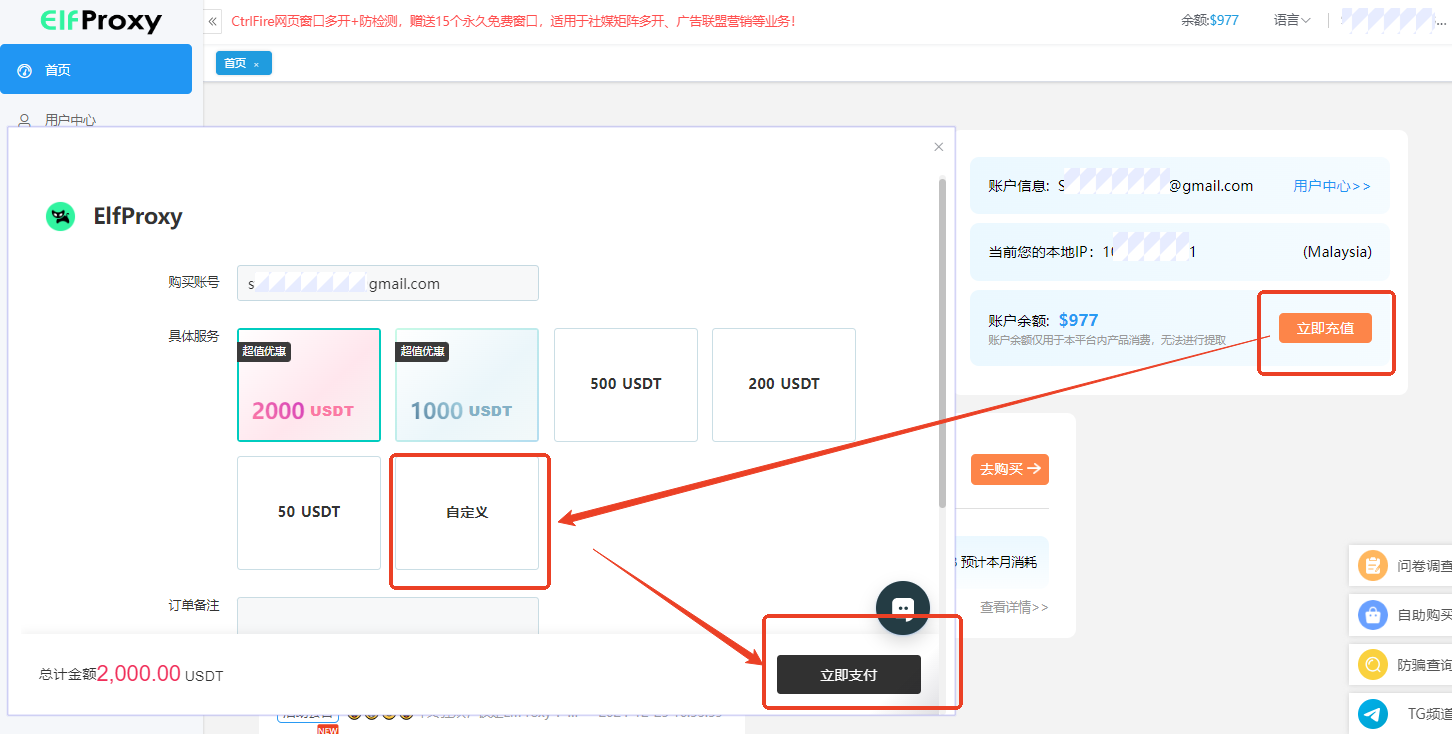Close the 首页 tab with x icon

point(256,64)
